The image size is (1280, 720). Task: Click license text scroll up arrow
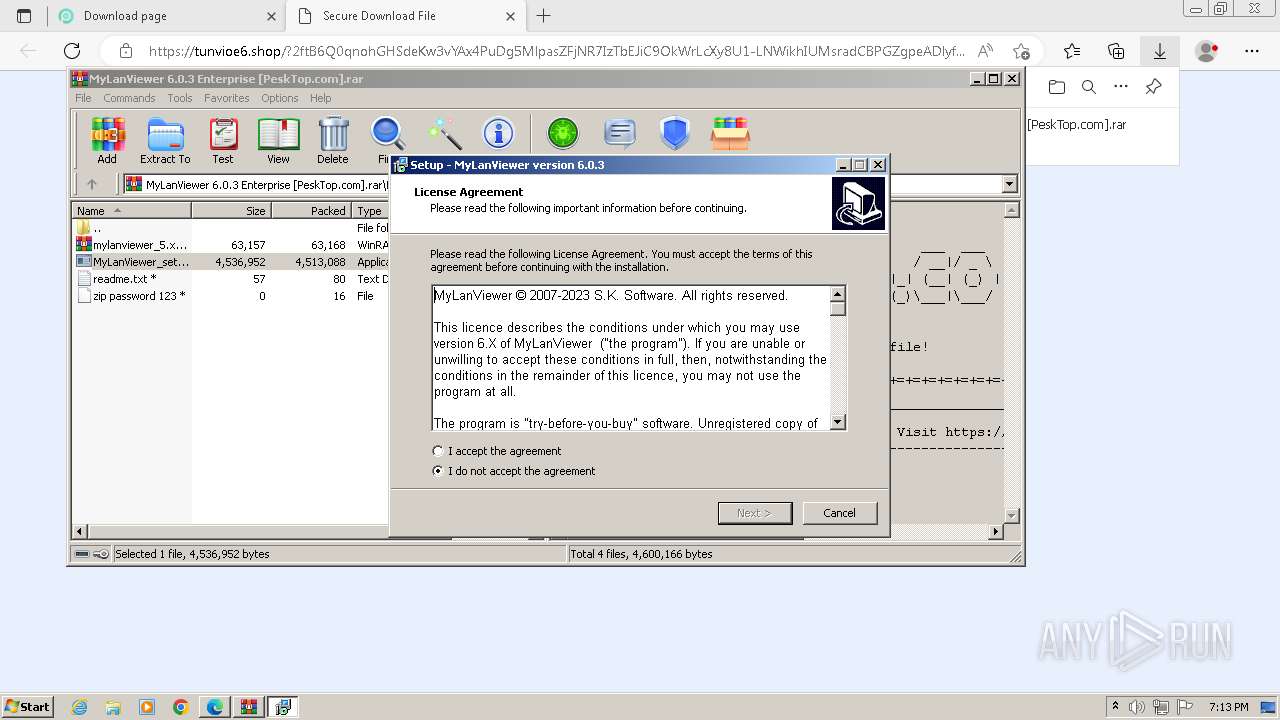tap(838, 293)
